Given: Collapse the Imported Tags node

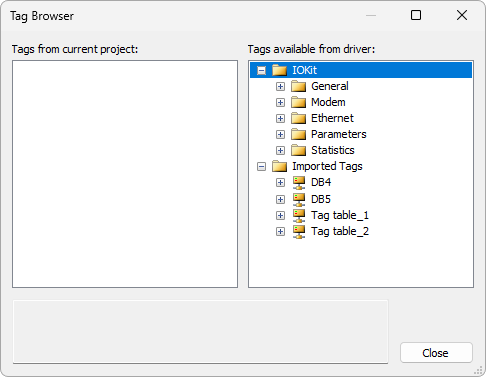Looking at the screenshot, I should pyautogui.click(x=261, y=166).
